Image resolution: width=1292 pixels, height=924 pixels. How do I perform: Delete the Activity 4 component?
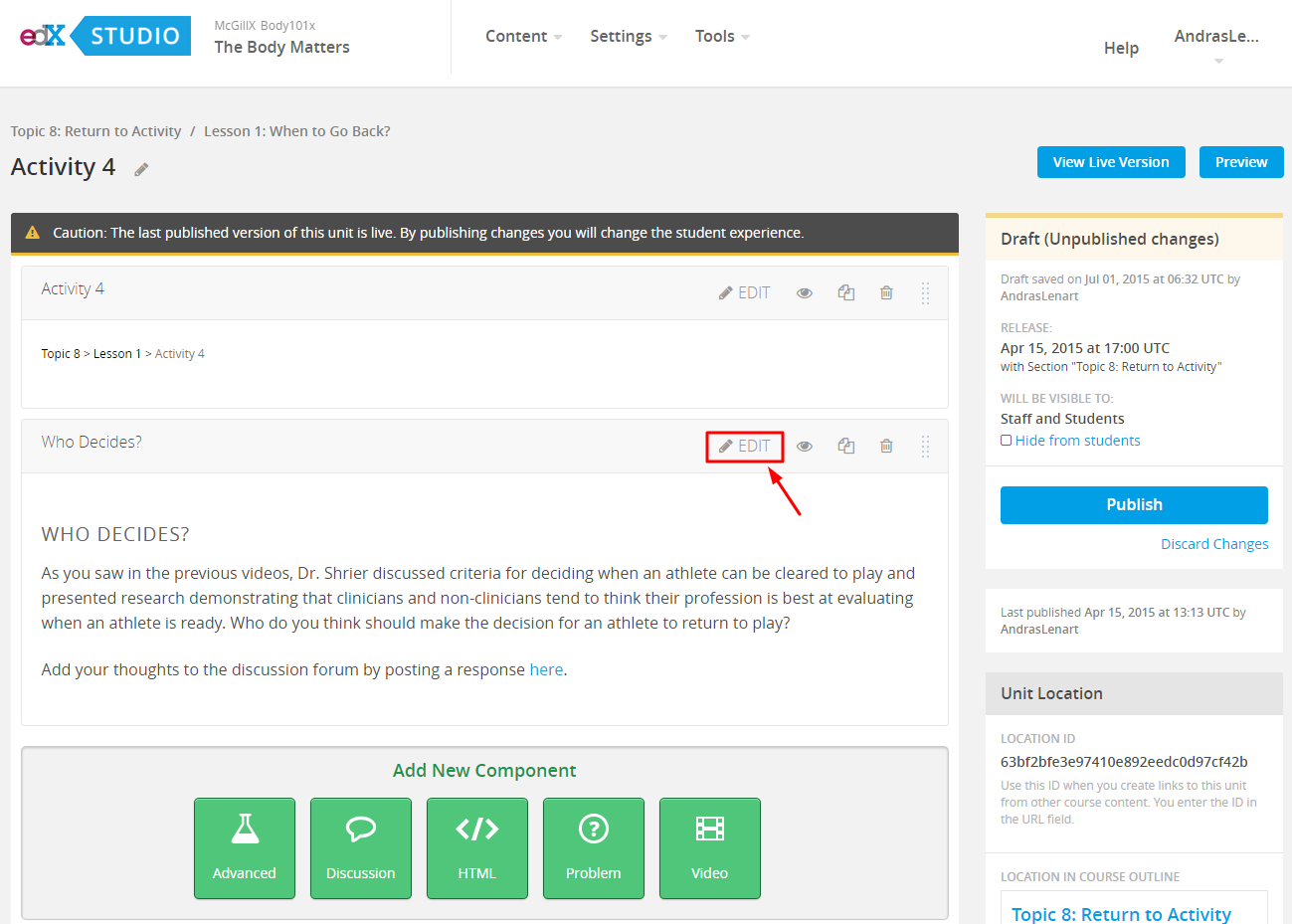point(886,292)
